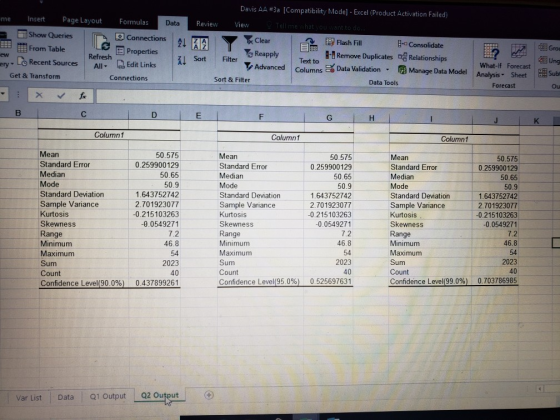The width and height of the screenshot is (560, 420).
Task: Select the Q2 Output sheet tab
Action: 160,395
